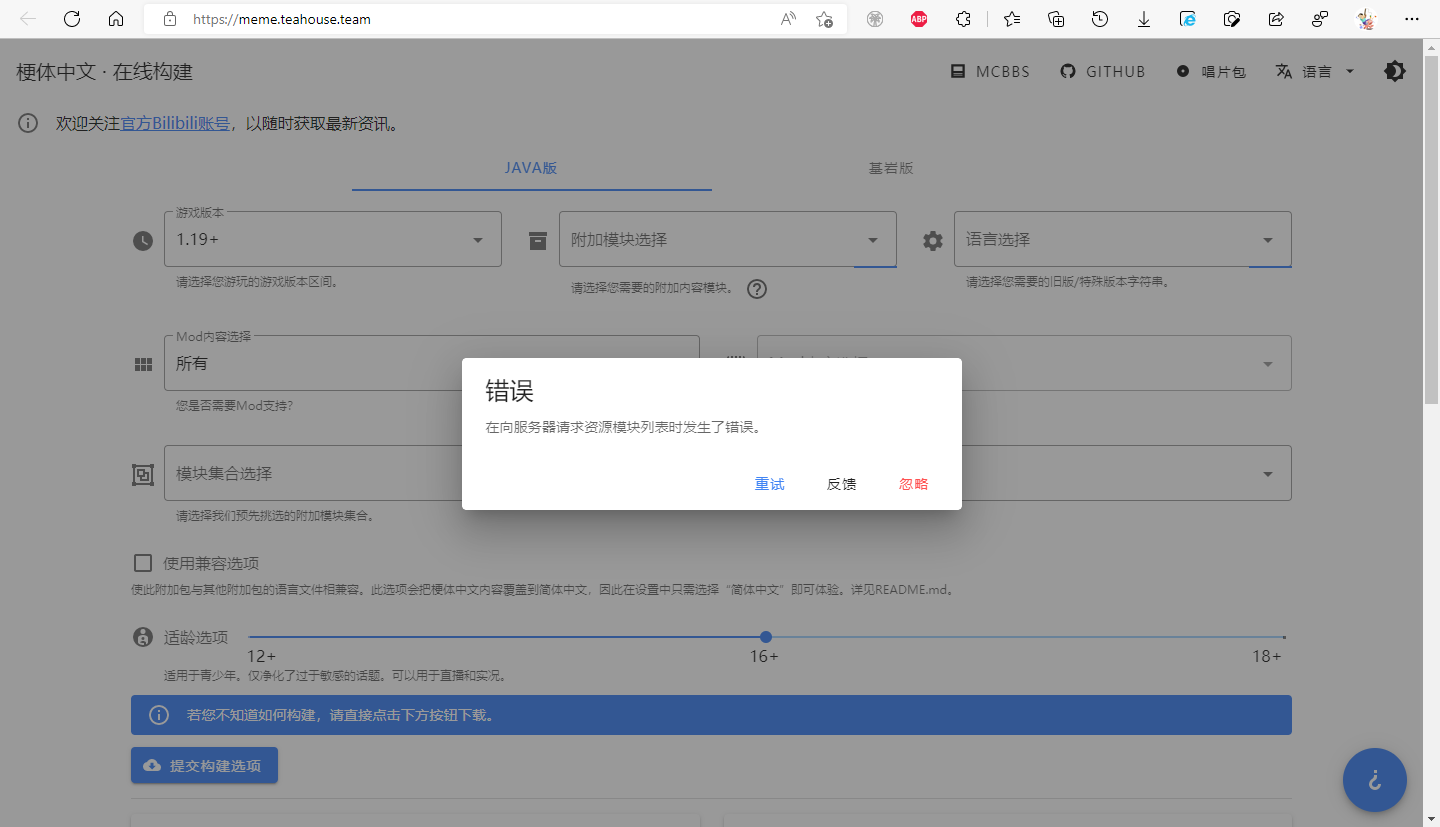Open browser History icon
This screenshot has width=1440, height=827.
pyautogui.click(x=1100, y=19)
